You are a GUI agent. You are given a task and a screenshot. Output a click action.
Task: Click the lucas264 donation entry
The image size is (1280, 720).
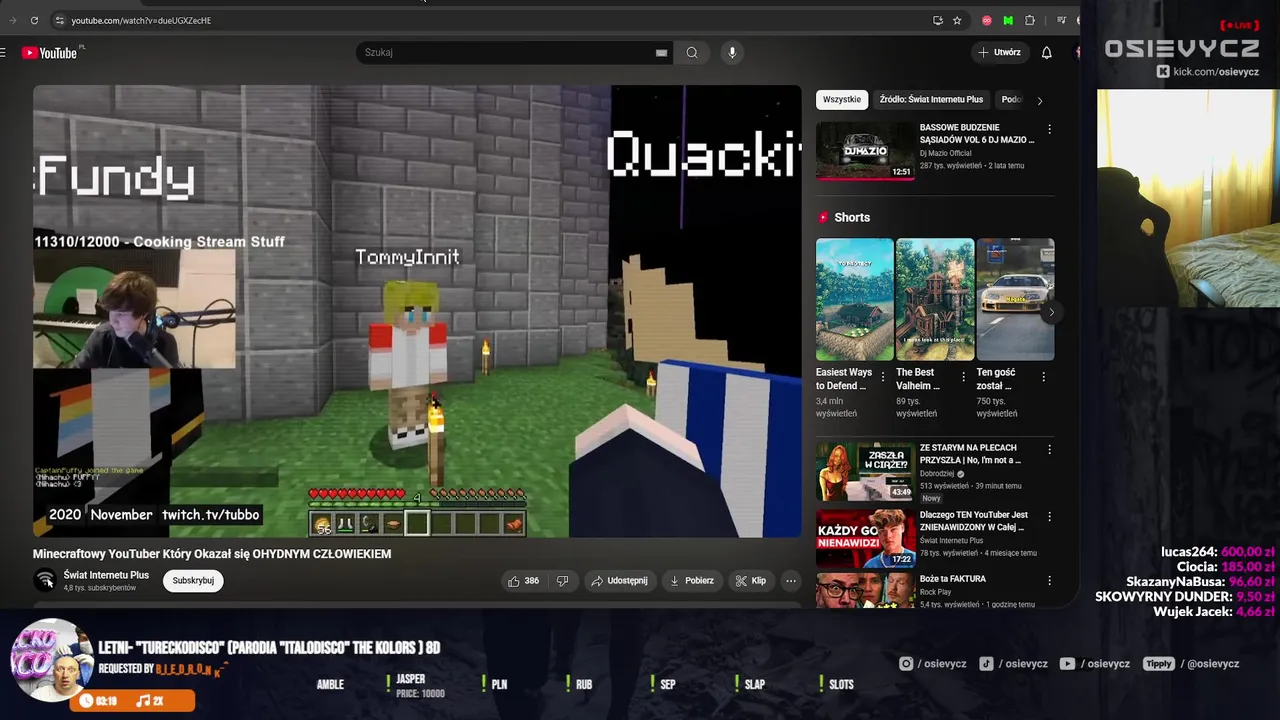[x=1218, y=552]
